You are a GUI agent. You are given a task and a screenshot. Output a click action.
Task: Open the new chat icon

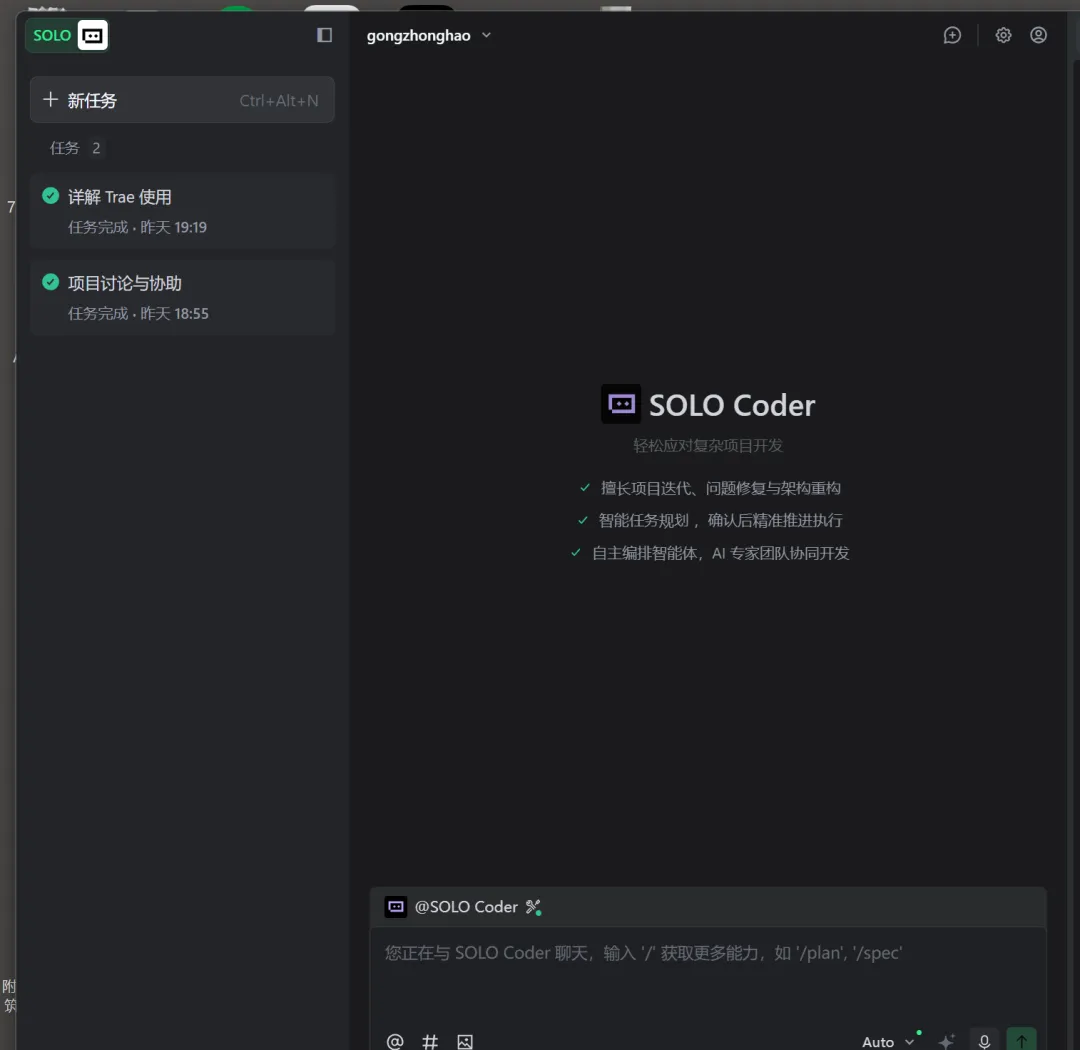[x=952, y=35]
